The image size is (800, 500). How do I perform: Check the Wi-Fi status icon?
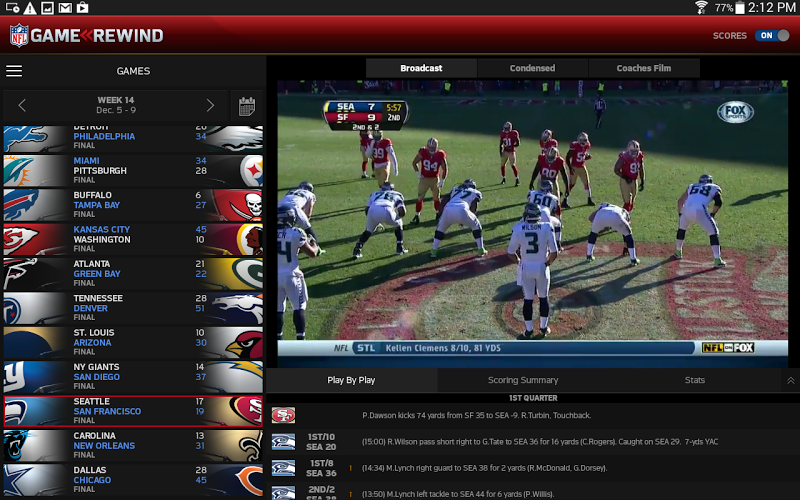702,7
